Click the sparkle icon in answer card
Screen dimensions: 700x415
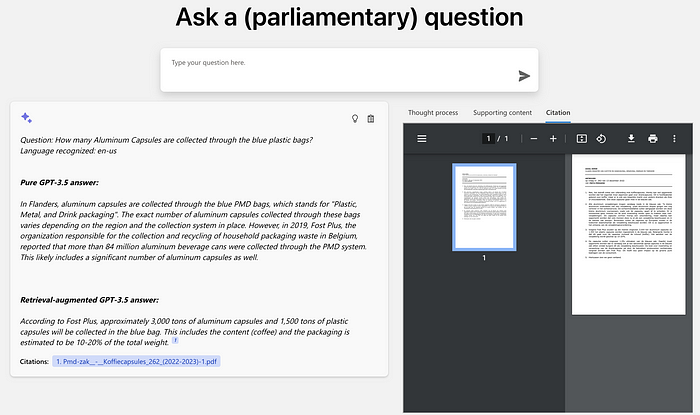tap(27, 118)
